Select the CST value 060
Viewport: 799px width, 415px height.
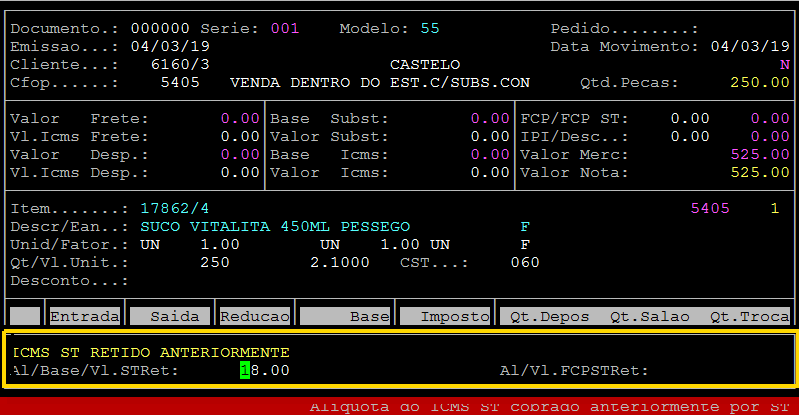524,262
